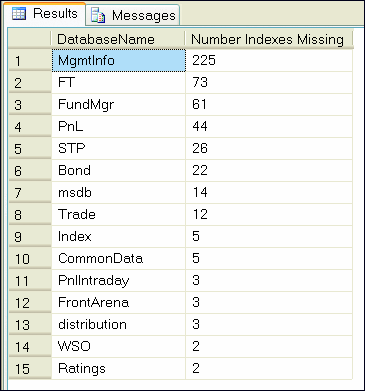Click the Results tab grid icon
Screen dimensions: 365x391
pyautogui.click(x=18, y=14)
